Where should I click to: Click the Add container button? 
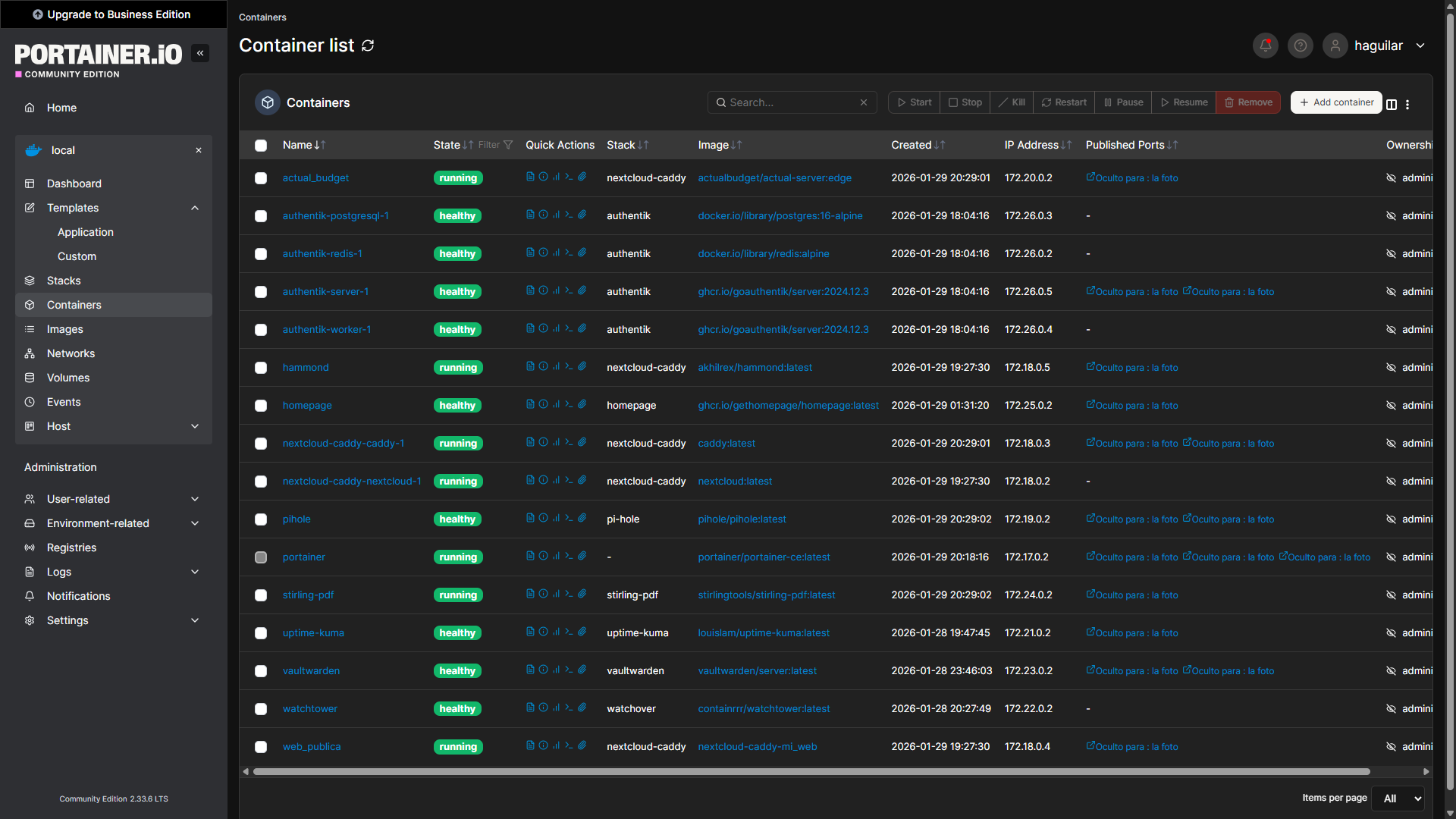pos(1336,102)
